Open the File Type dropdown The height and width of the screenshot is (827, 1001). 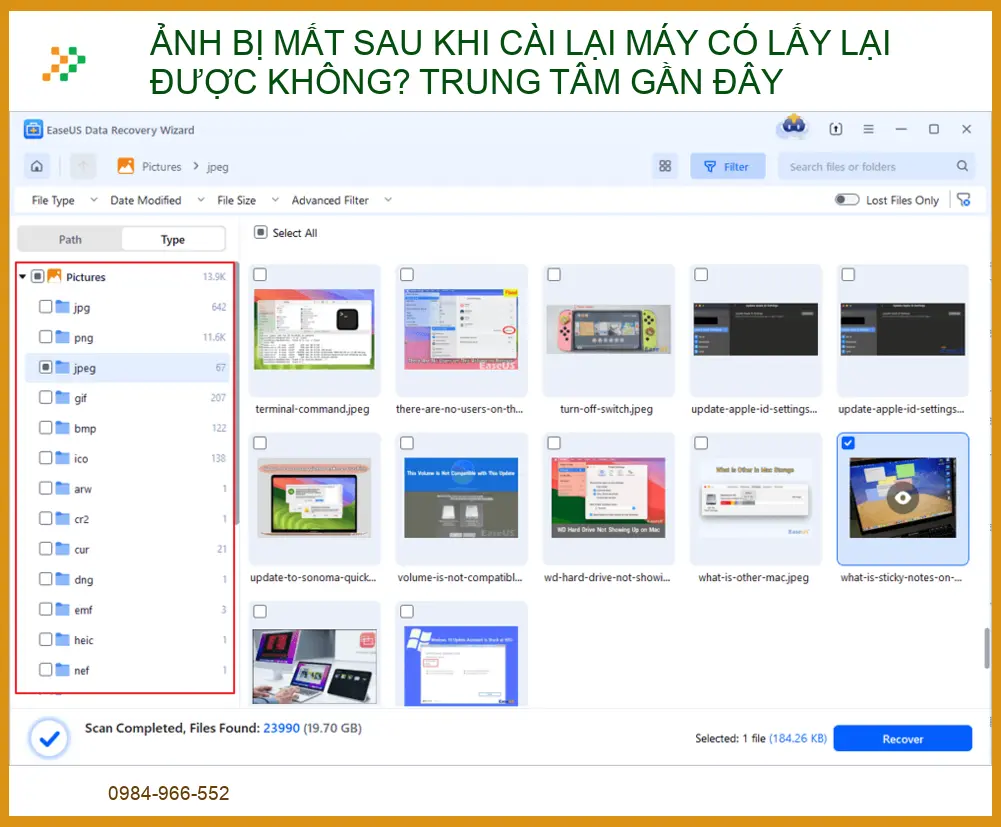click(x=64, y=200)
